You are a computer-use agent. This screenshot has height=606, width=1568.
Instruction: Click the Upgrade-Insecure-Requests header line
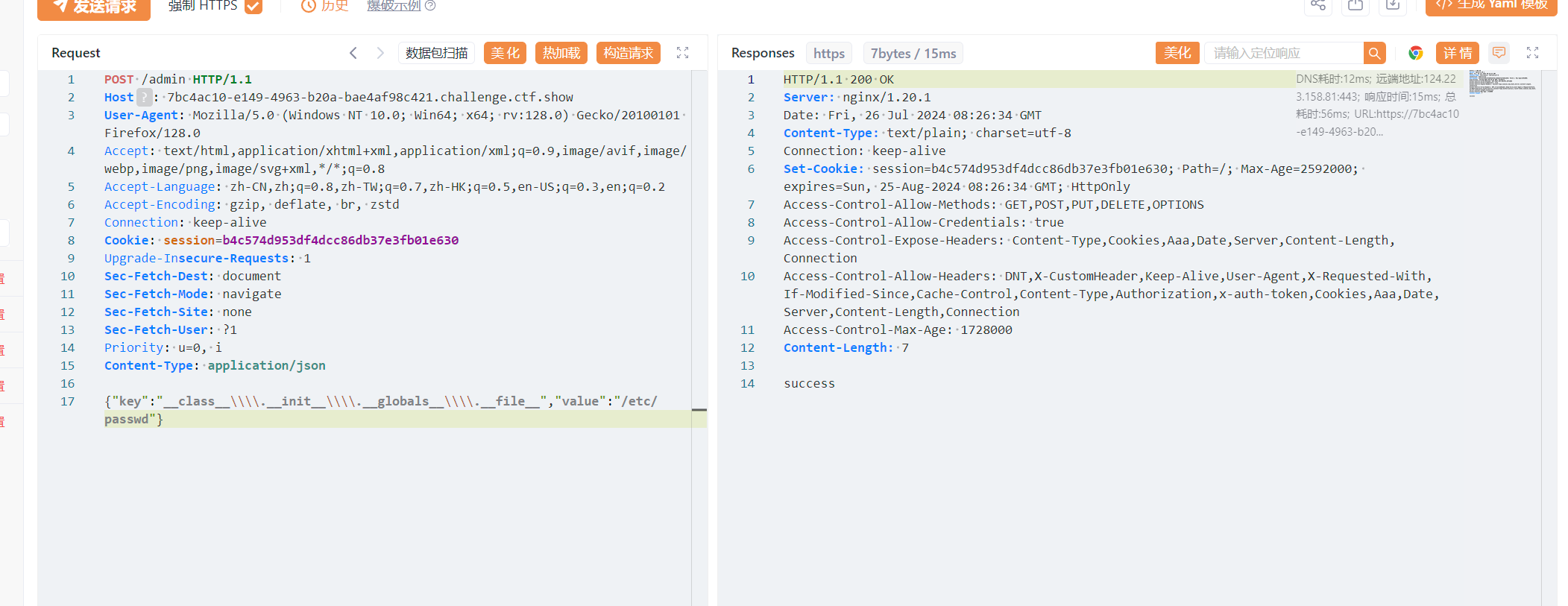click(x=207, y=258)
